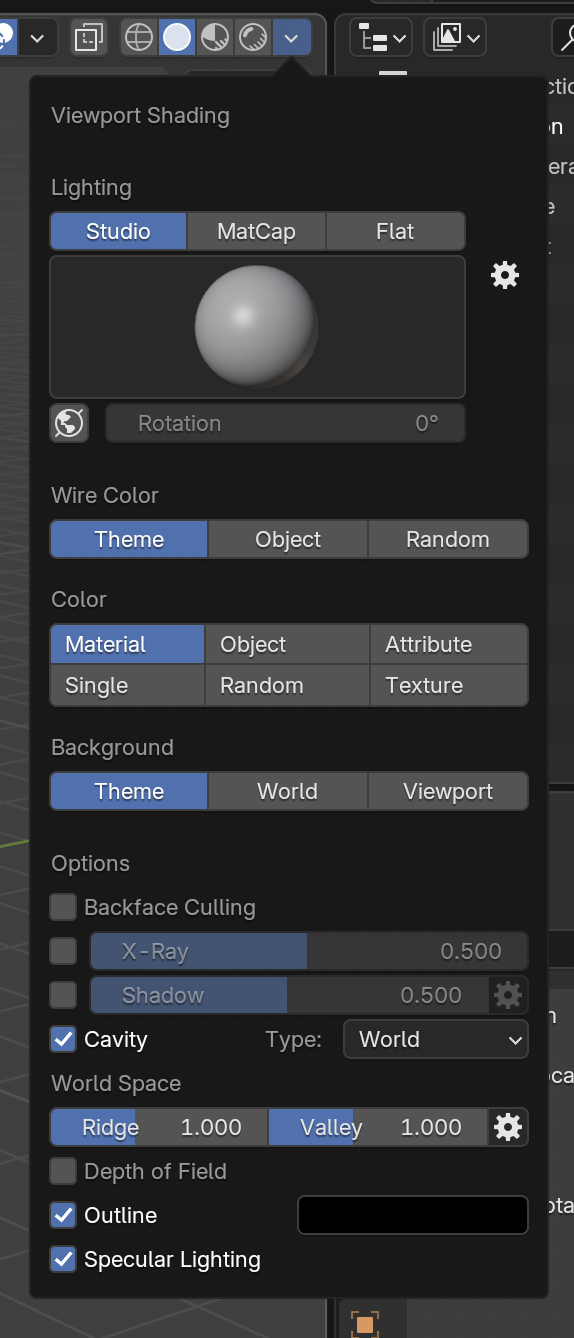Switch lighting to MatCap tab
This screenshot has height=1338, width=574.
coord(256,231)
